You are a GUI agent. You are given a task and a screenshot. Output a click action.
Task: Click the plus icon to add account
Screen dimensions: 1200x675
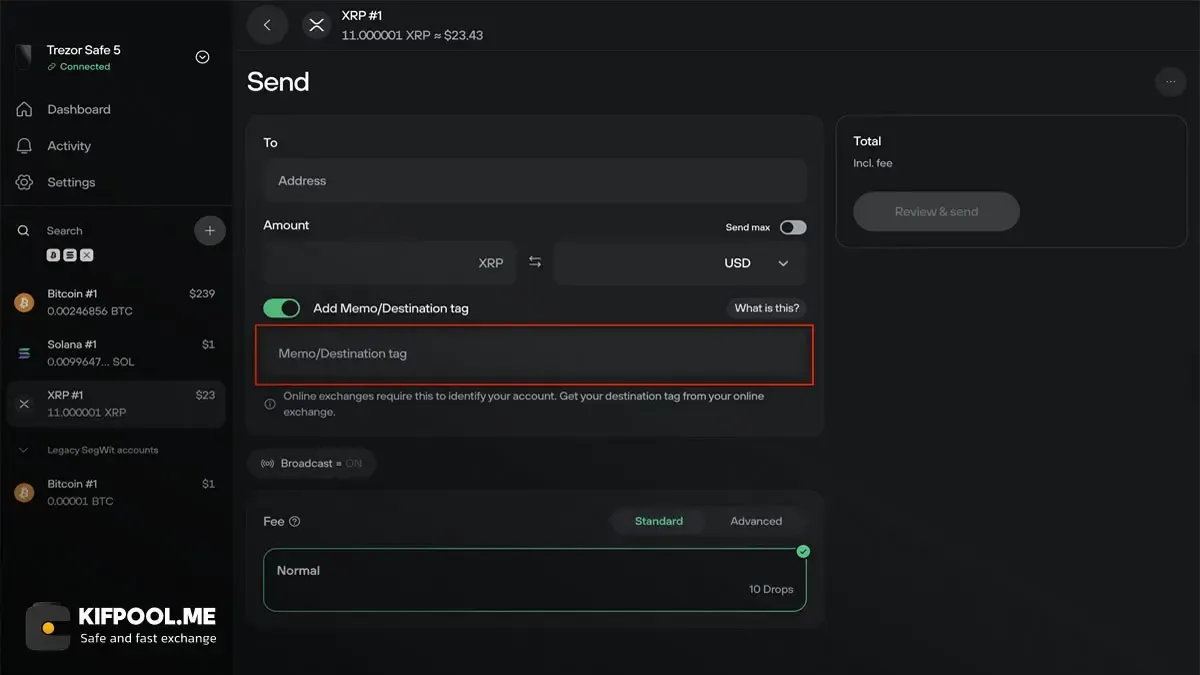coord(209,231)
